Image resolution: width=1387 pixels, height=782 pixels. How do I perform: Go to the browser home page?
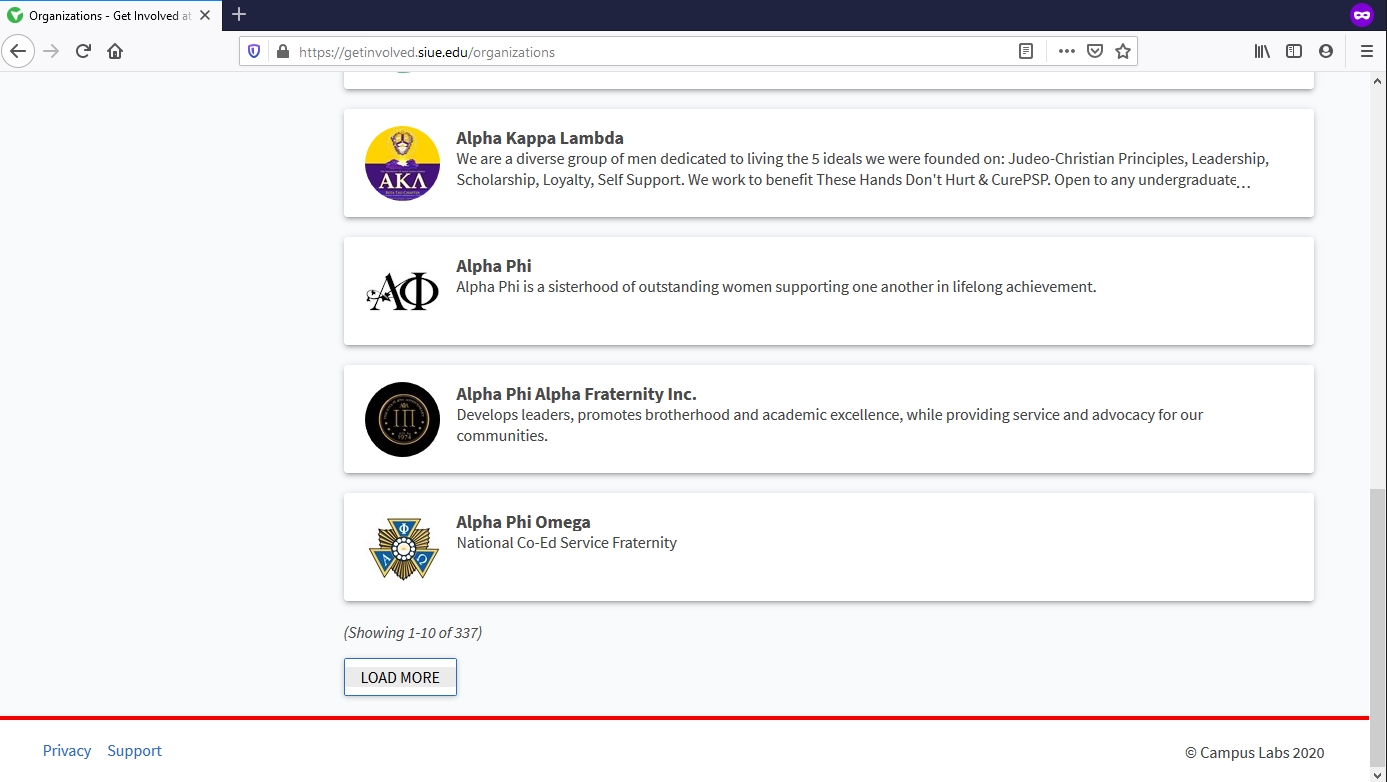point(115,51)
